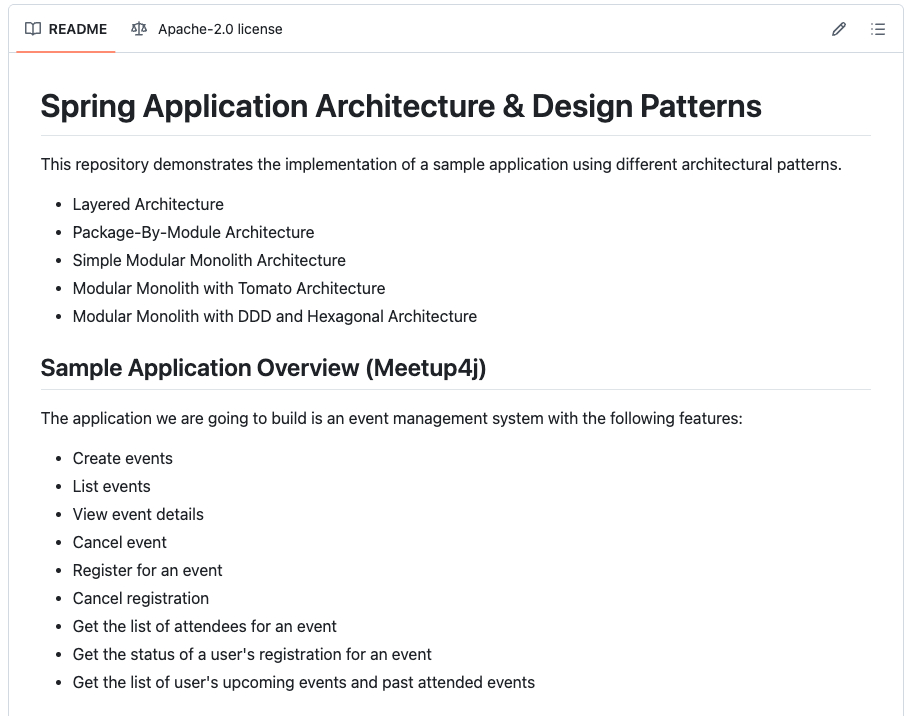Click the Create events bullet
The image size is (909, 716).
point(123,458)
